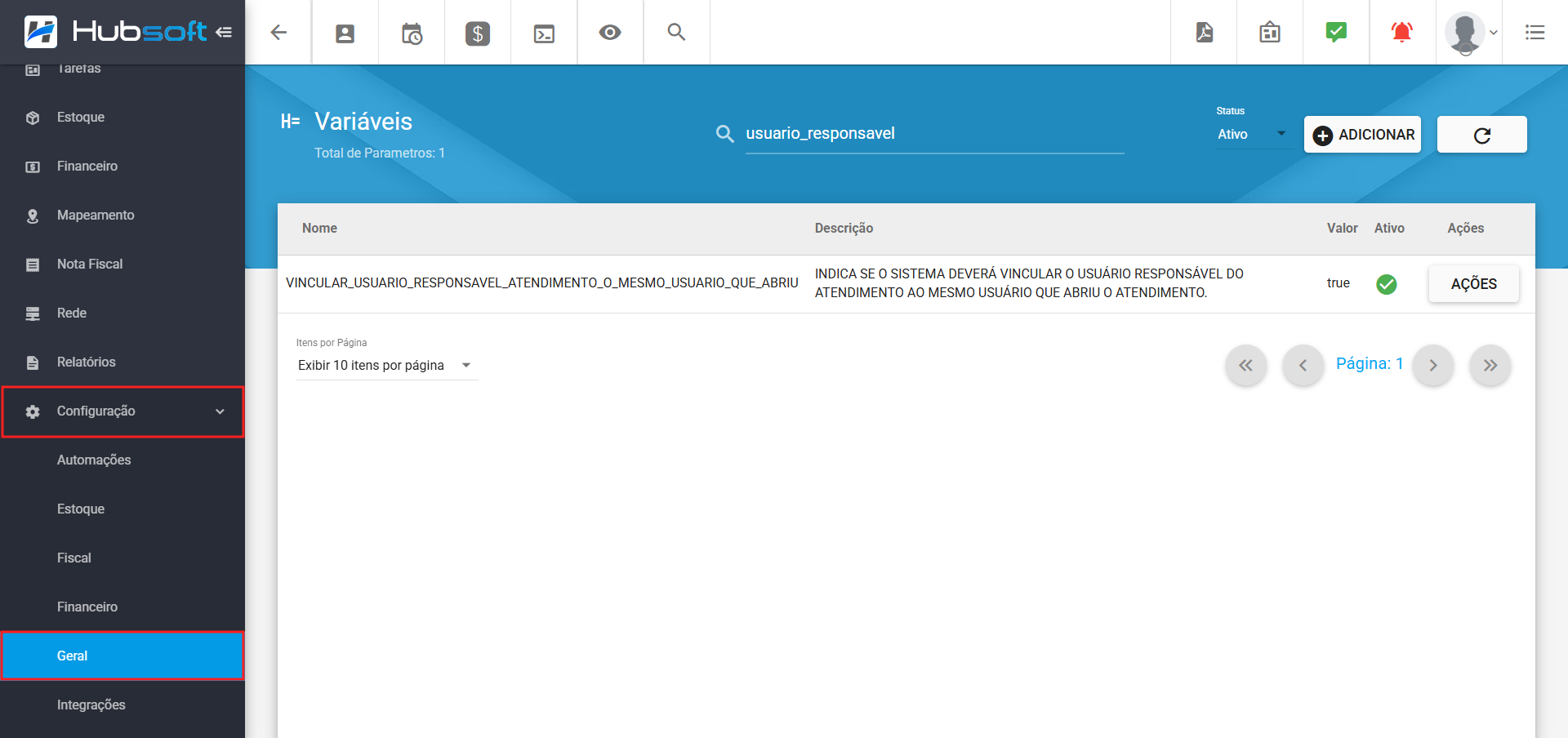Click the eye visibility icon in toolbar
This screenshot has width=1568, height=738.
click(x=610, y=33)
